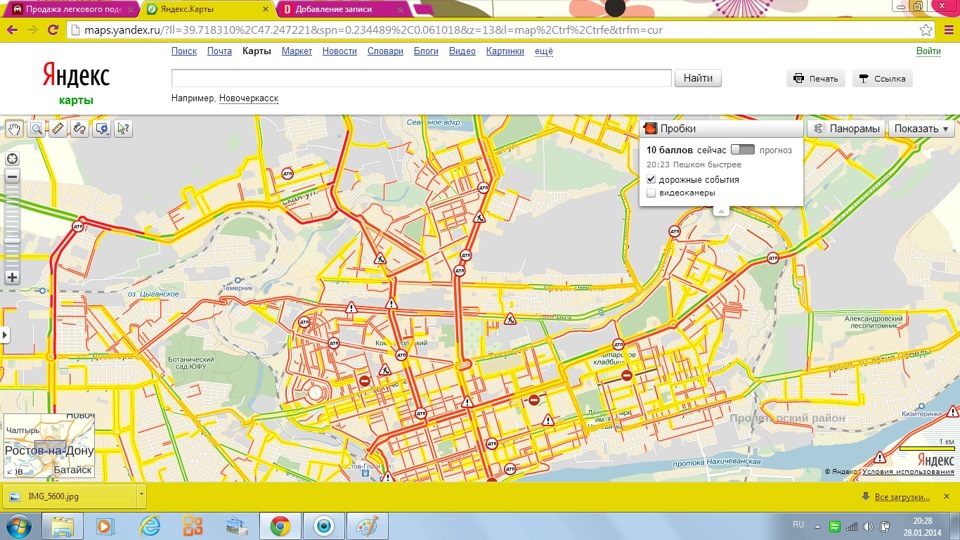Viewport: 960px width, 540px height.
Task: Click the Ростов-на-Дону overview minimap
Action: pos(49,447)
